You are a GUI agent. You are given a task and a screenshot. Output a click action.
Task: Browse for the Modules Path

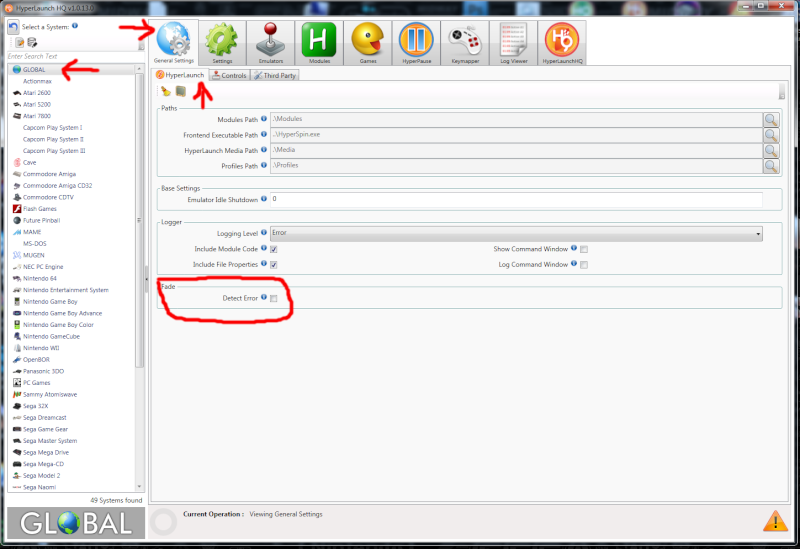(x=771, y=120)
